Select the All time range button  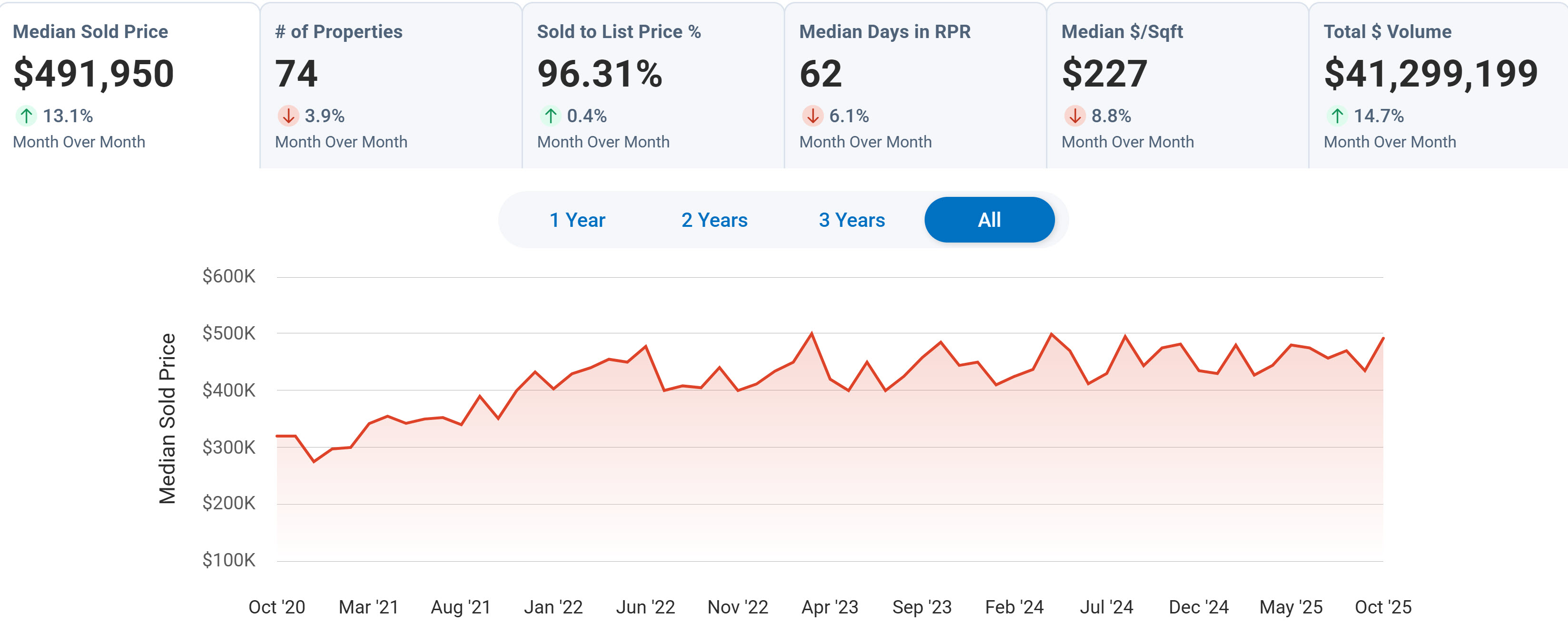click(989, 220)
